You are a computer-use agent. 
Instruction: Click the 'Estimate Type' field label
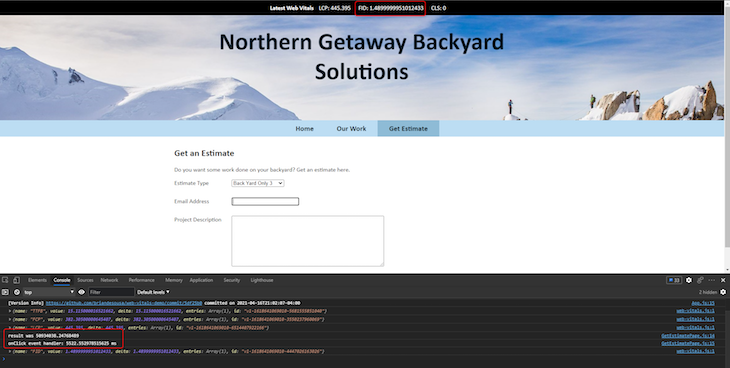191,183
